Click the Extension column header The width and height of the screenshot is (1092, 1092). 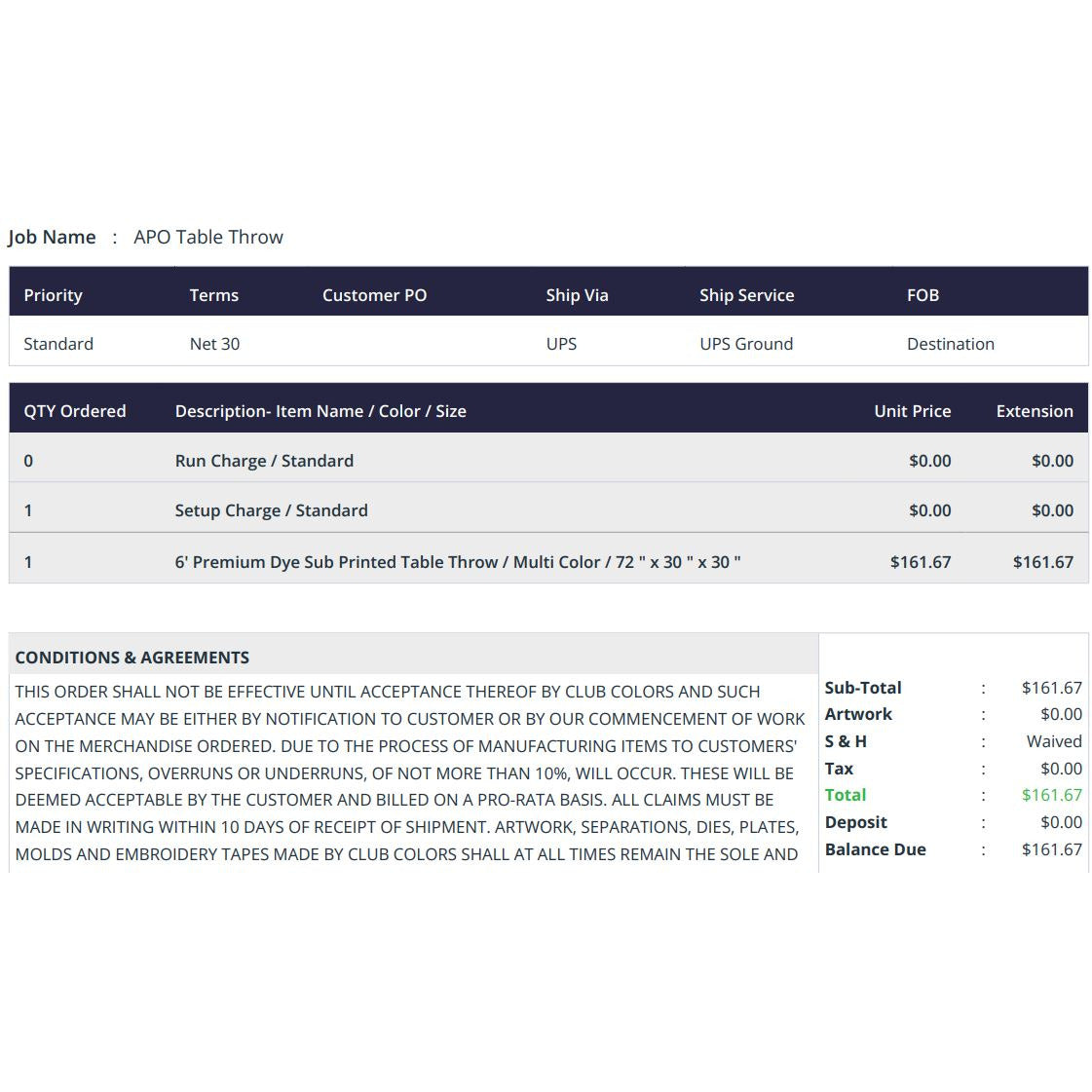coord(1035,412)
